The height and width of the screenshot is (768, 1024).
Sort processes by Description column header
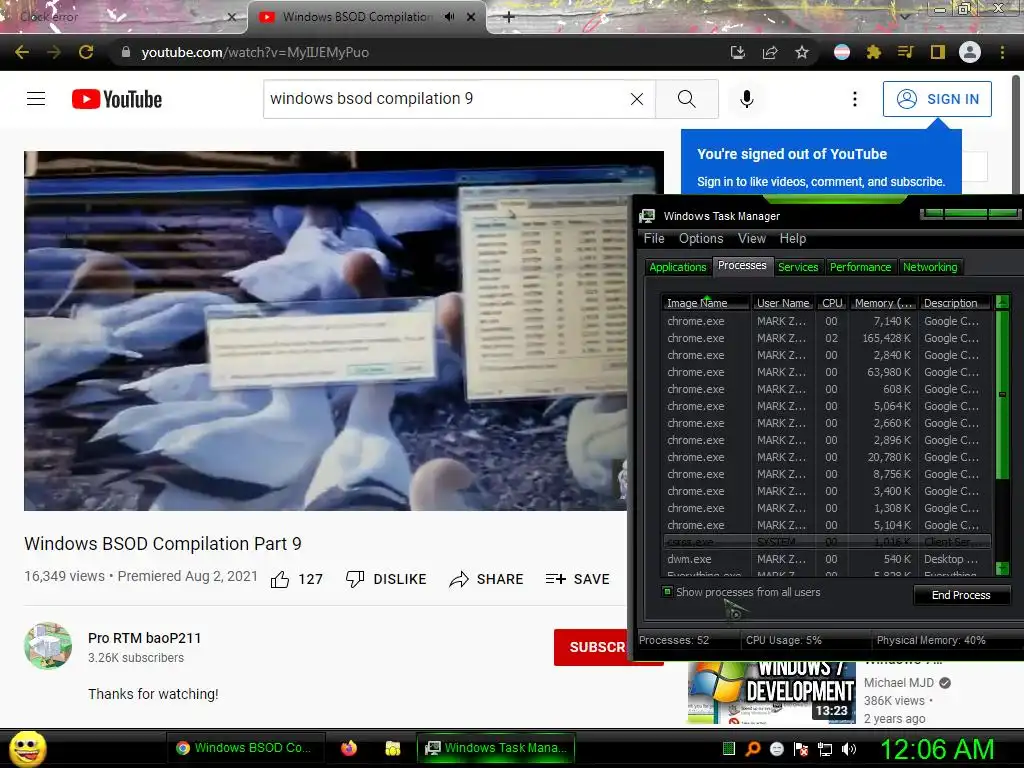[955, 303]
